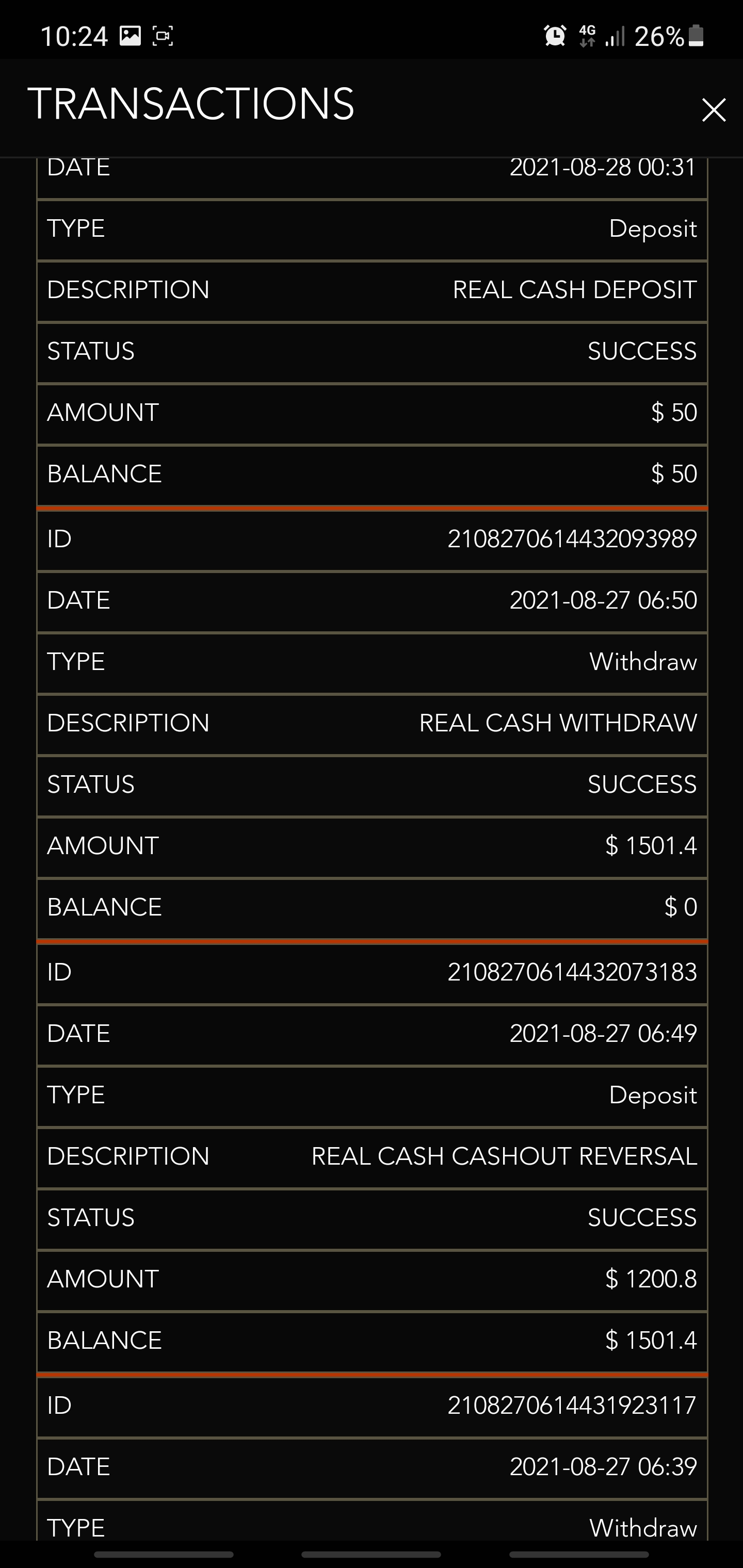
Task: Tap the gallery image notification icon
Action: 130,36
